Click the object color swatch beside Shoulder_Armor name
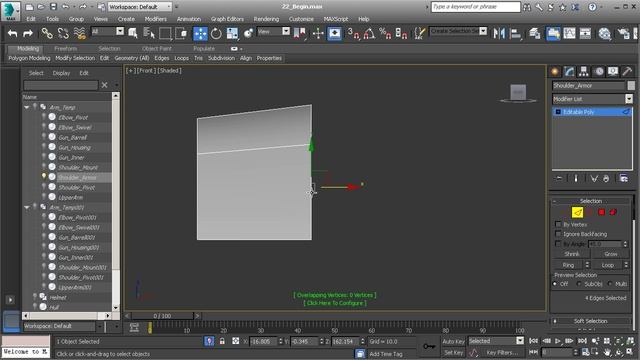The width and height of the screenshot is (640, 360). 631,85
